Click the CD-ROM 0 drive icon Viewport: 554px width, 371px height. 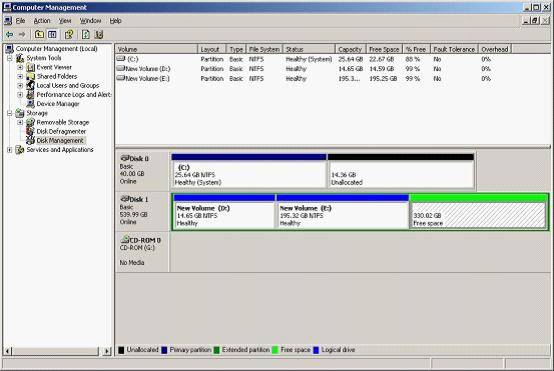point(125,240)
